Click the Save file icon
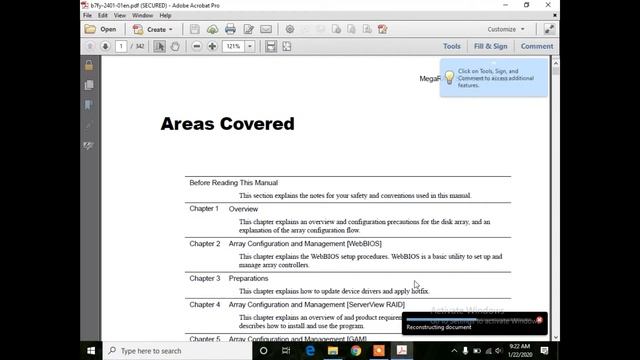640x360 pixels. 195,29
